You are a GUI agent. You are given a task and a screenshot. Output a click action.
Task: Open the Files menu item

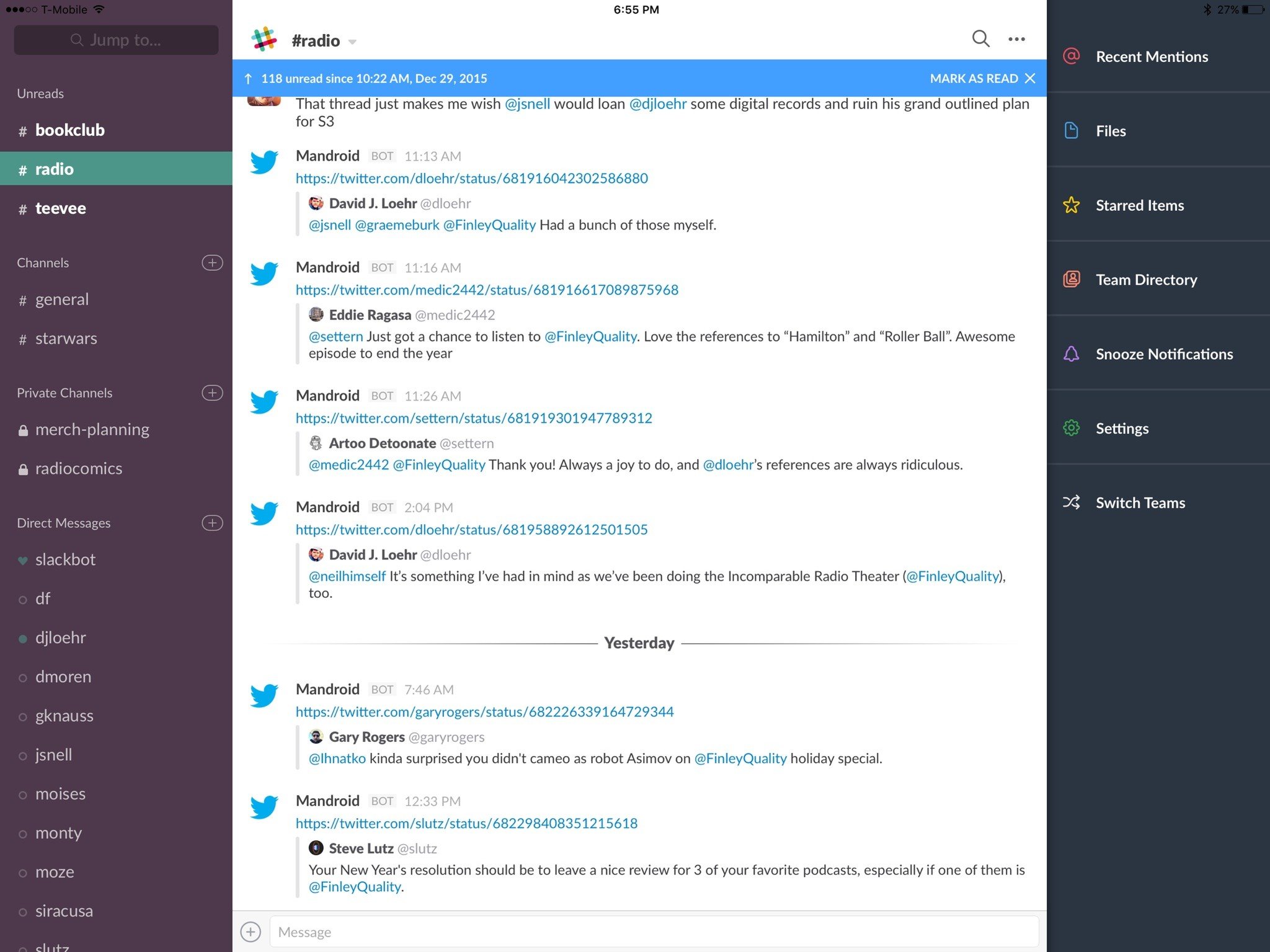pos(1110,131)
